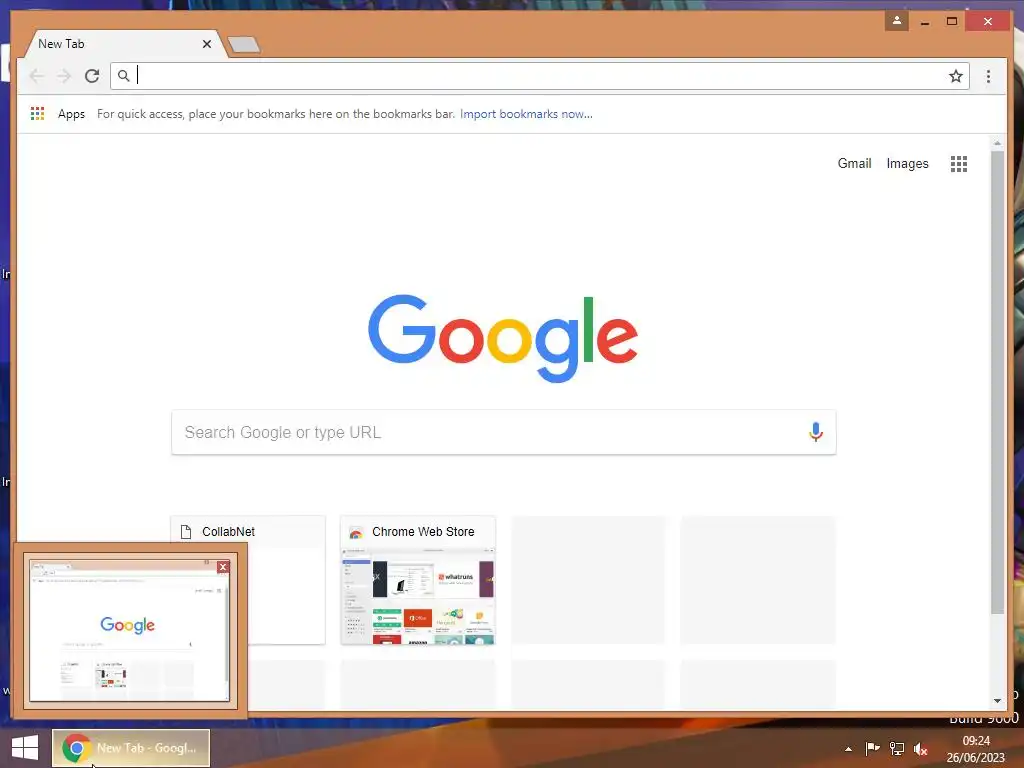Show hidden tray icons arrow
The width and height of the screenshot is (1024, 768).
coord(848,749)
